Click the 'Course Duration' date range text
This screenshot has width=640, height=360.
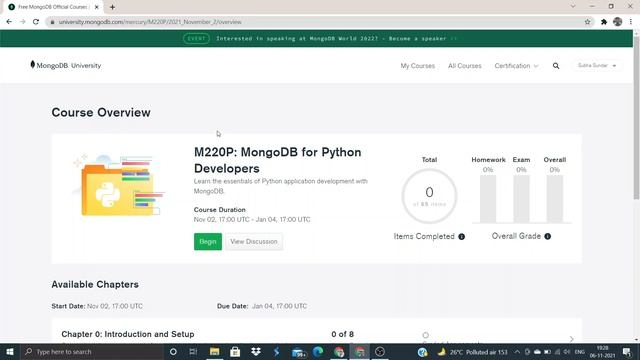pyautogui.click(x=252, y=220)
